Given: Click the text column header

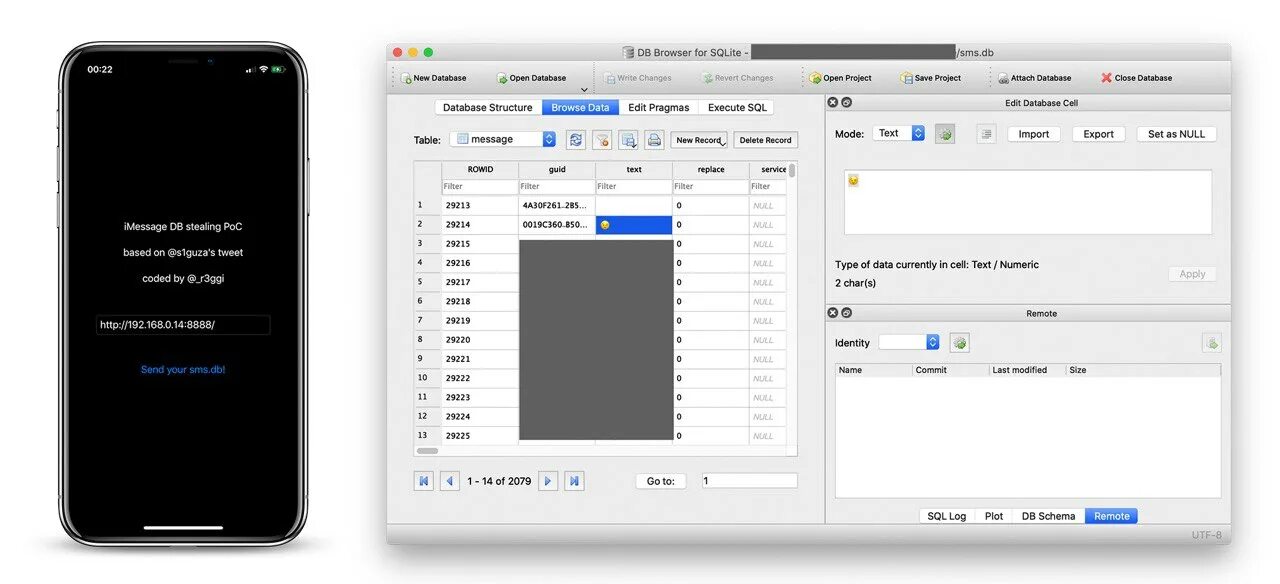Looking at the screenshot, I should coord(634,169).
